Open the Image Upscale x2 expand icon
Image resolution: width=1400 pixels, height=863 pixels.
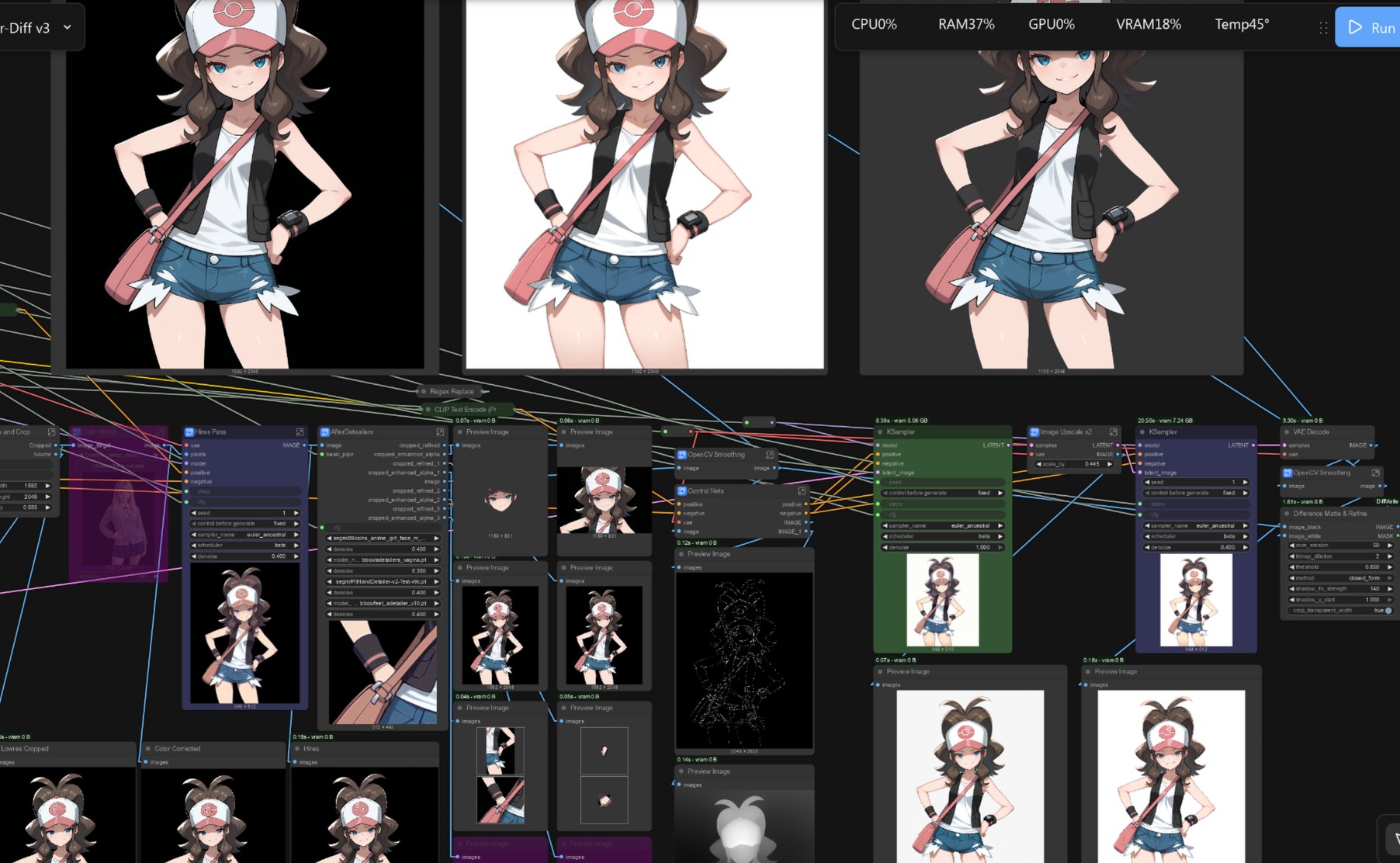click(x=1114, y=432)
